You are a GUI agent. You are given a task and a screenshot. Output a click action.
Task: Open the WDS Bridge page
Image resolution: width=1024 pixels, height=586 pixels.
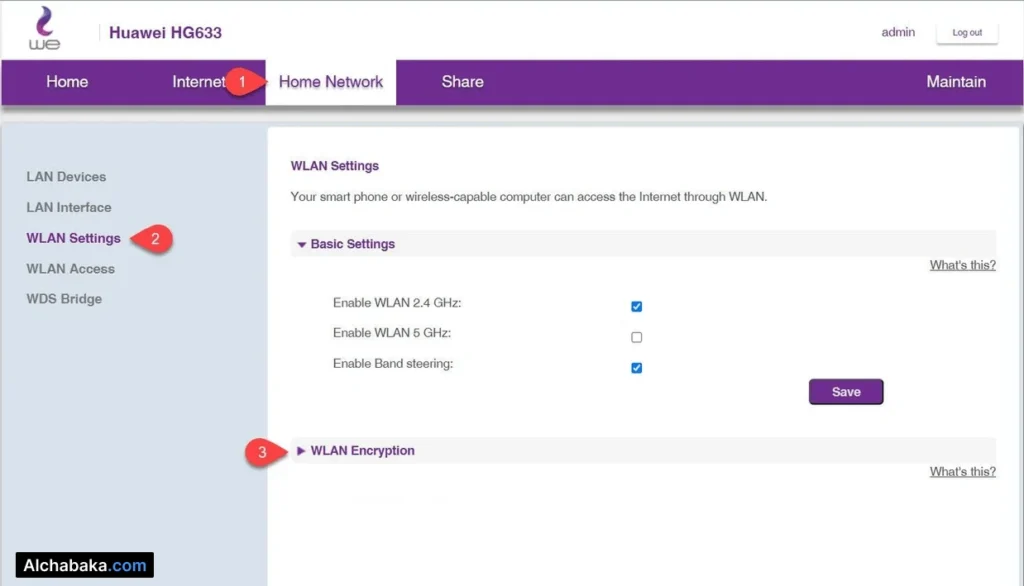pyautogui.click(x=64, y=298)
